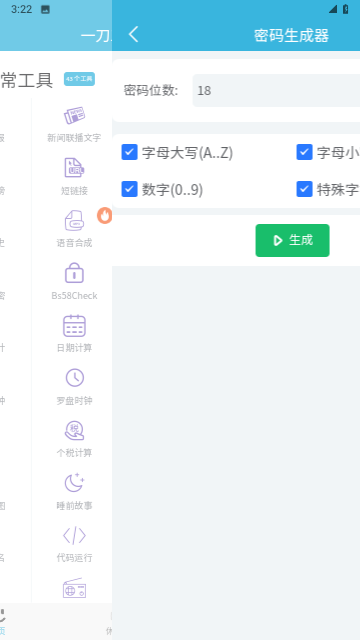The width and height of the screenshot is (360, 640).
Task: Click the 语音合成 label
Action: point(74,243)
